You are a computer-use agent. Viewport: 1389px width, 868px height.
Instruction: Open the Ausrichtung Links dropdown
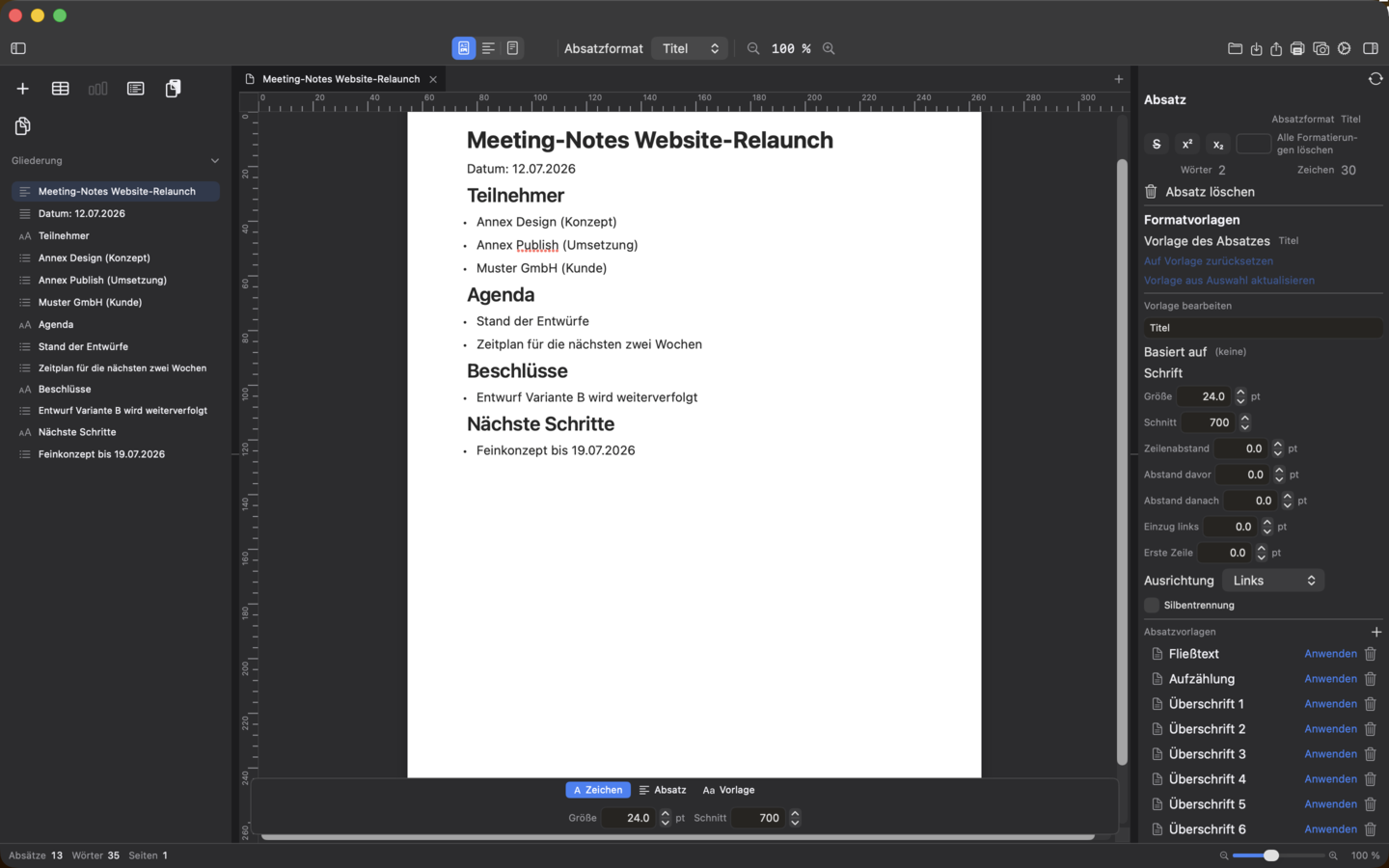click(x=1273, y=581)
